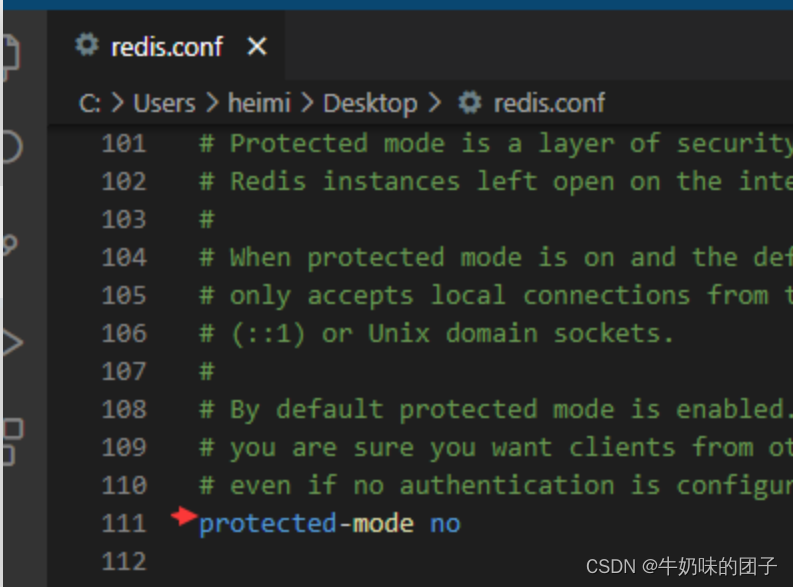Click the redis.conf breadcrumb file name

pos(549,103)
